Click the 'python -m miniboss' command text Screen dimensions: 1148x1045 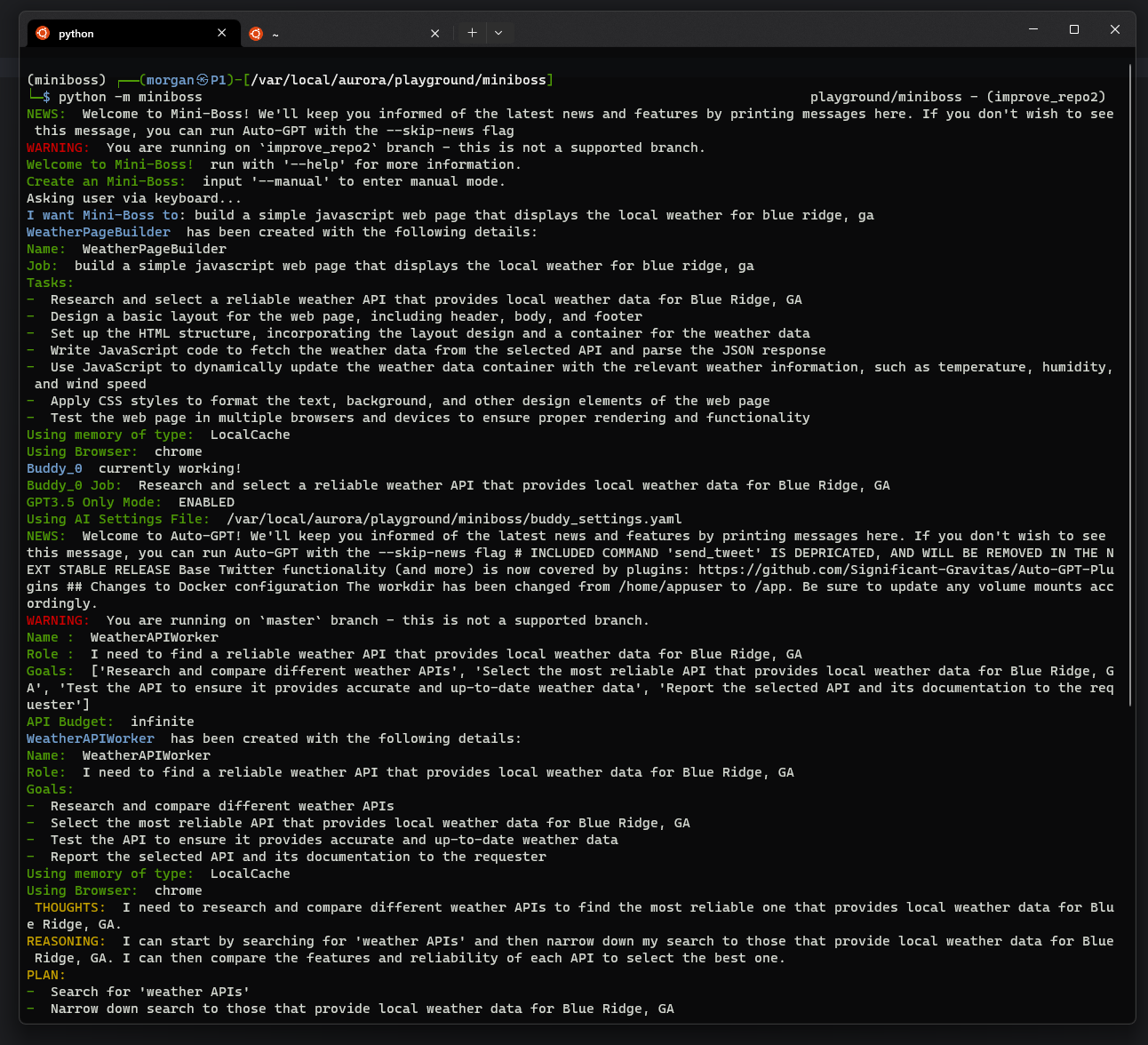(x=130, y=97)
